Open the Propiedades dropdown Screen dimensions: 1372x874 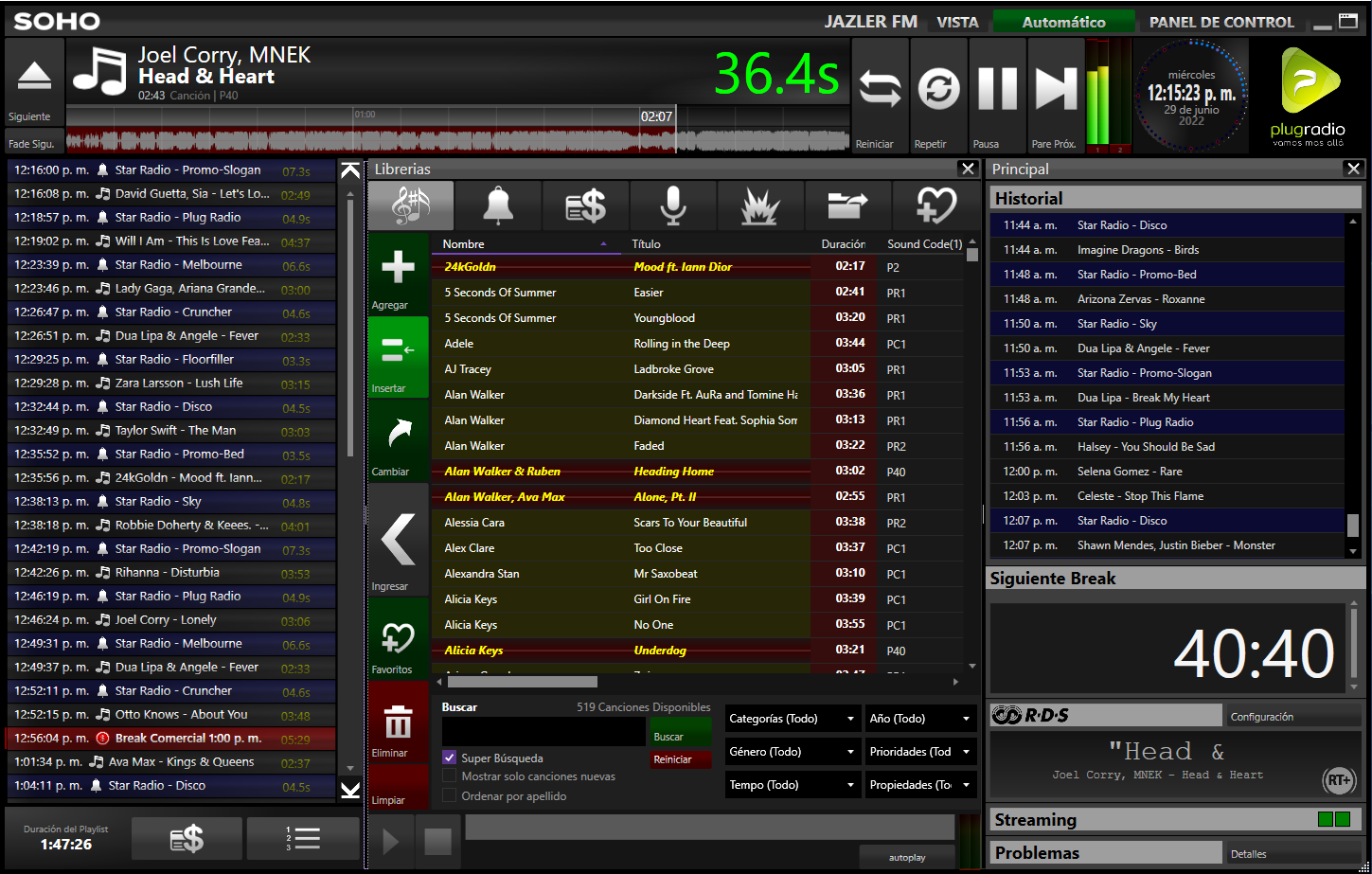[x=921, y=785]
